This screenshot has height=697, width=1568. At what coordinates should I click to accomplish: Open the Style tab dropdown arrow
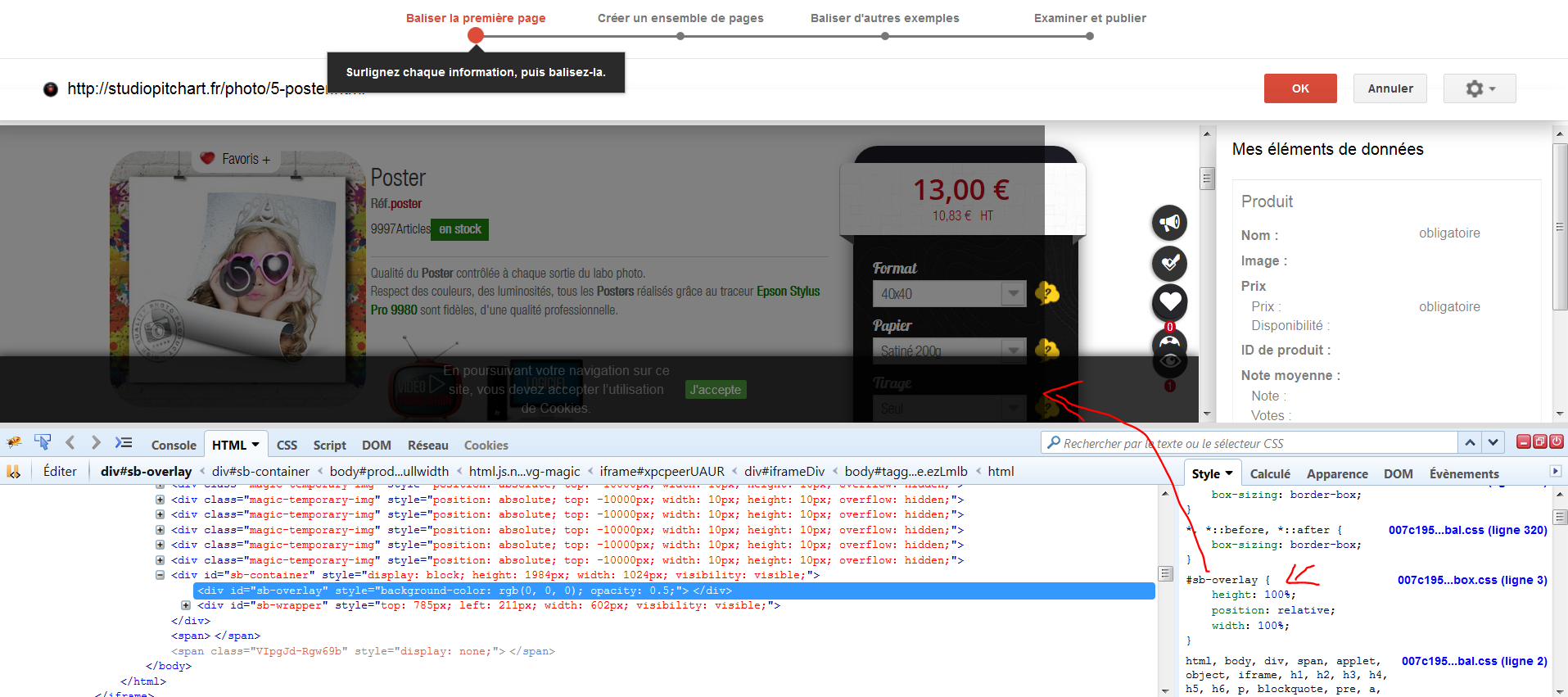point(1229,473)
